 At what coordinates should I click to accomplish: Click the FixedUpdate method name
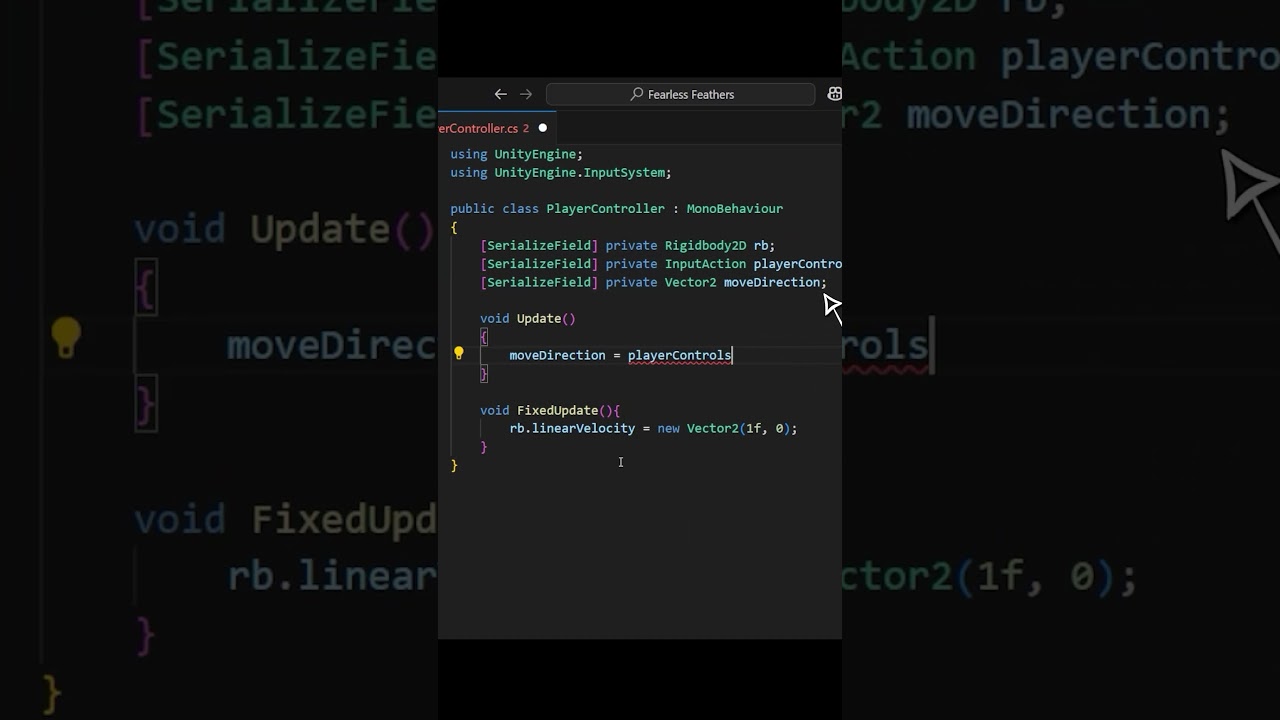pos(557,411)
